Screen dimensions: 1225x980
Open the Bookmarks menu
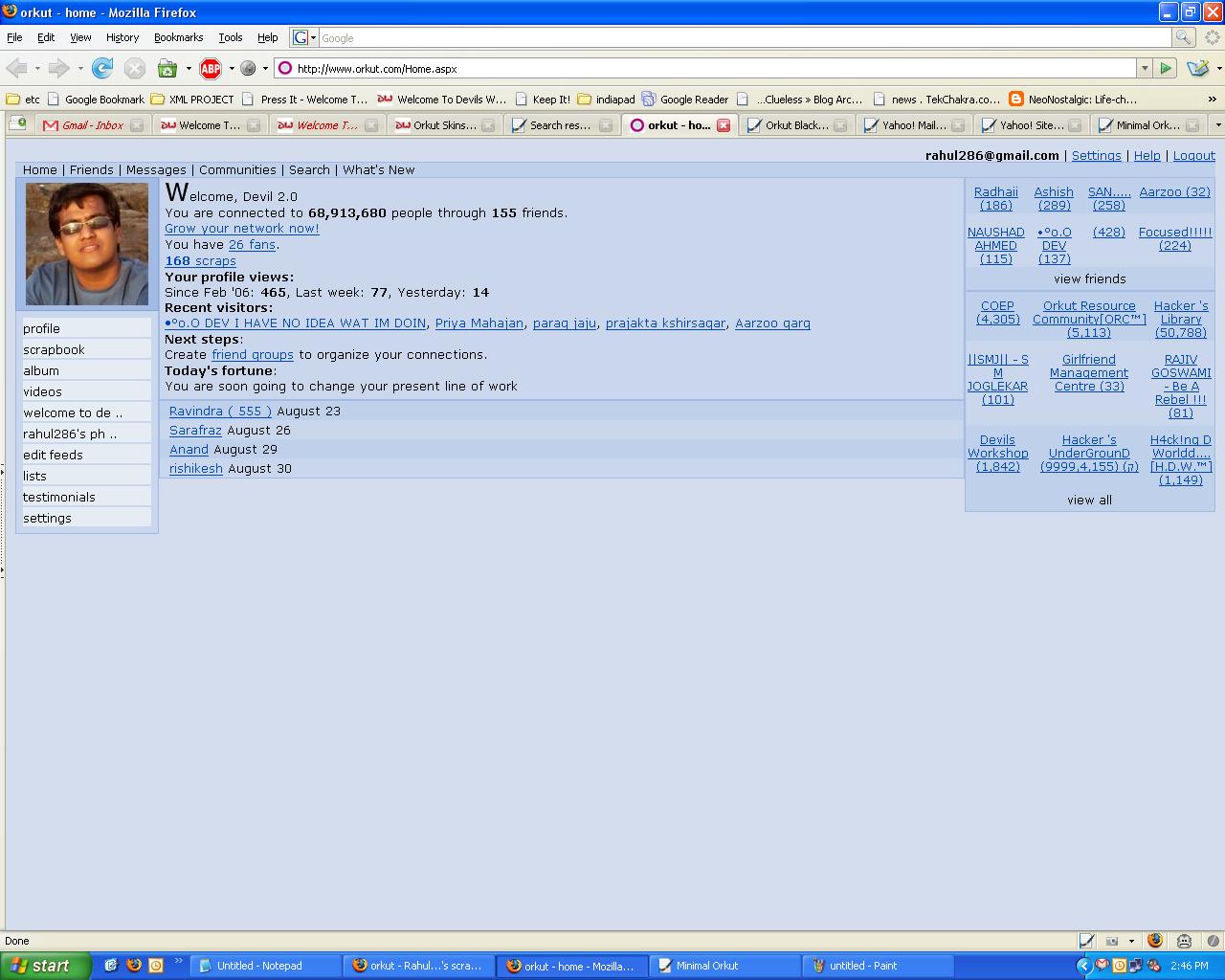(178, 37)
